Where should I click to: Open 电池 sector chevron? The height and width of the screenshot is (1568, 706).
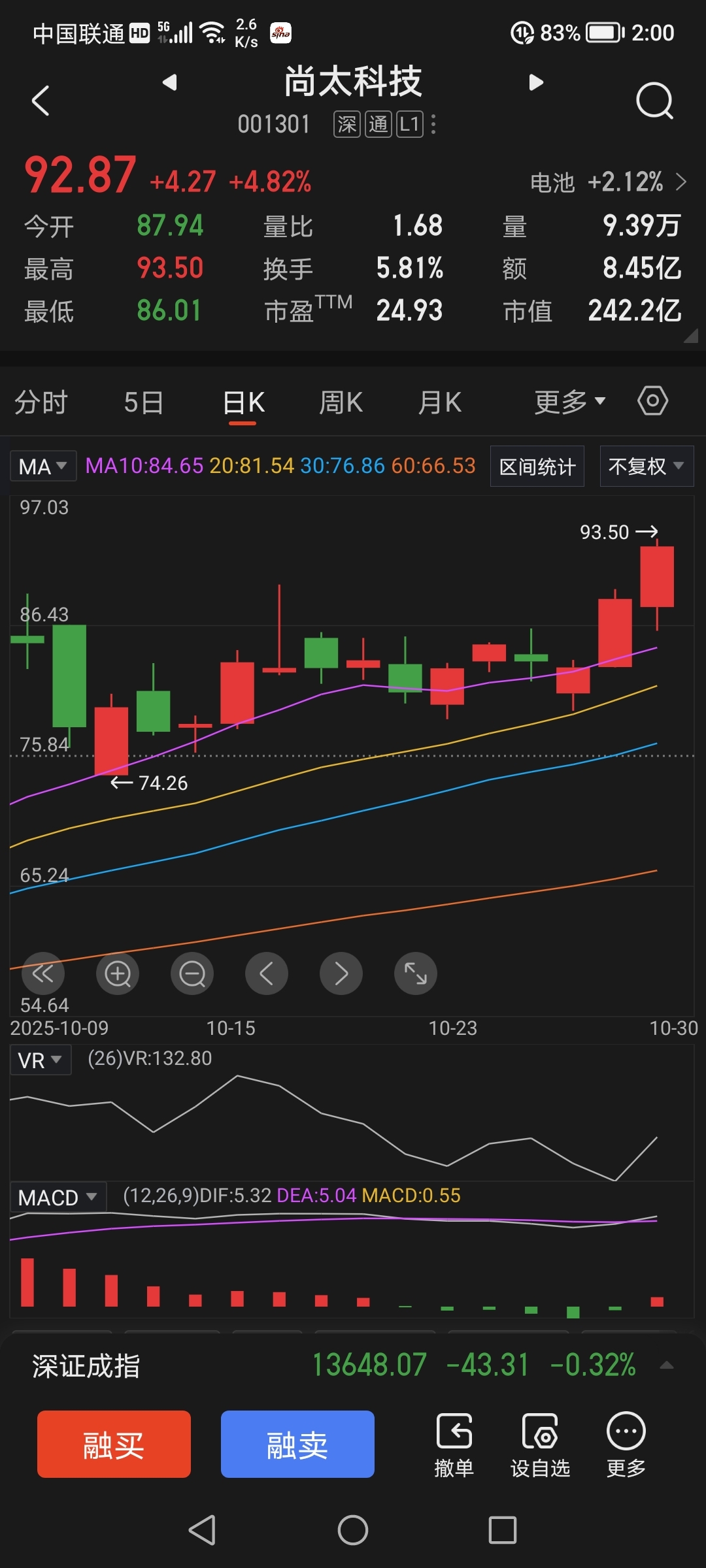pyautogui.click(x=681, y=182)
